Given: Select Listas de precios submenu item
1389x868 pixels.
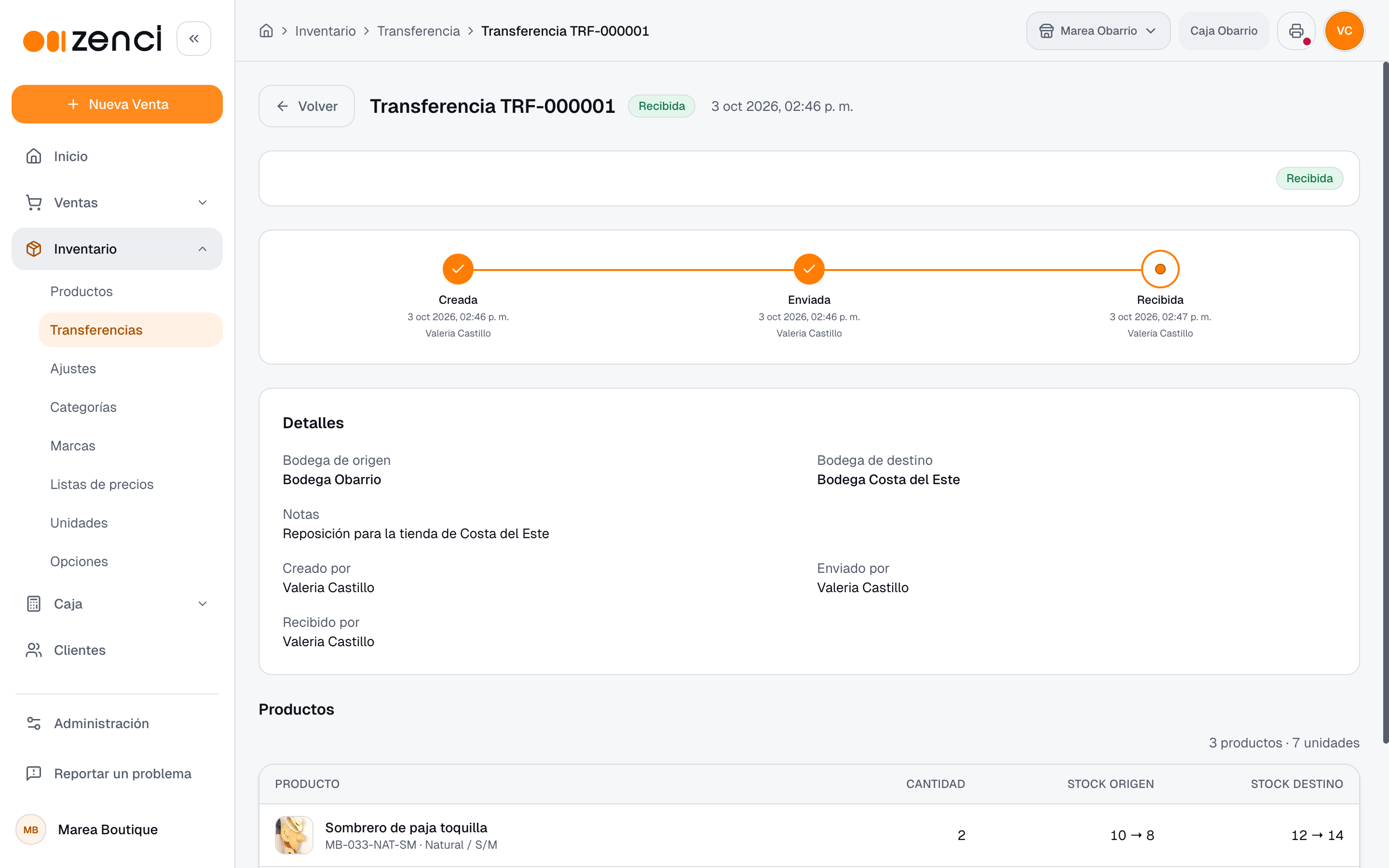Looking at the screenshot, I should coord(102,484).
